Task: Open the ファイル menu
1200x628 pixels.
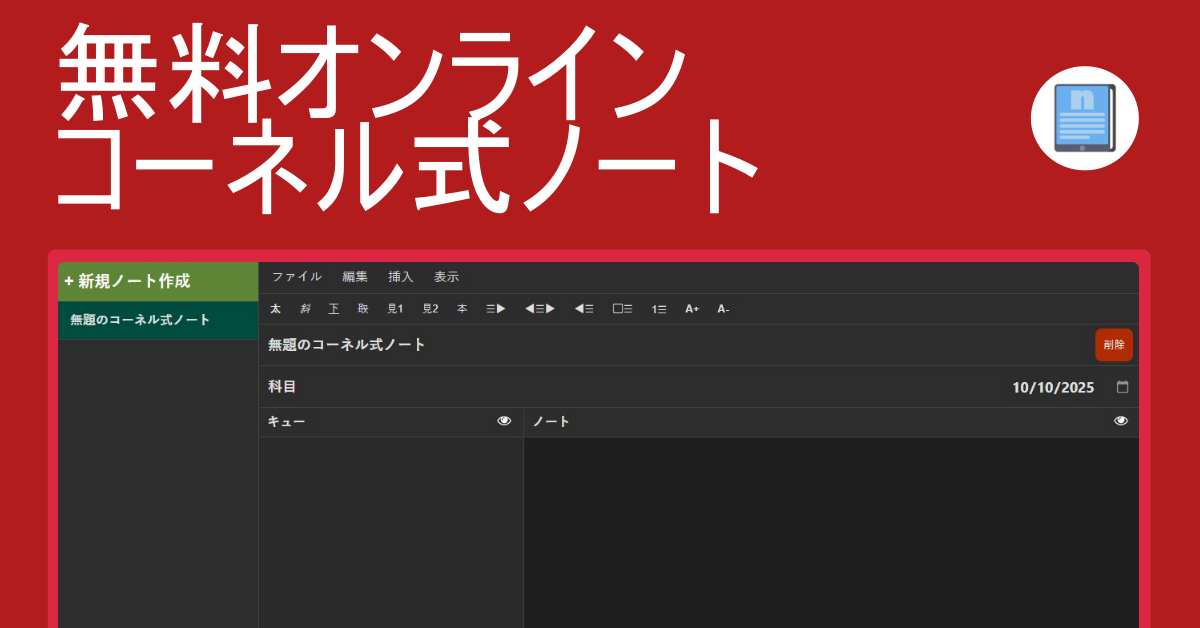Action: (297, 277)
